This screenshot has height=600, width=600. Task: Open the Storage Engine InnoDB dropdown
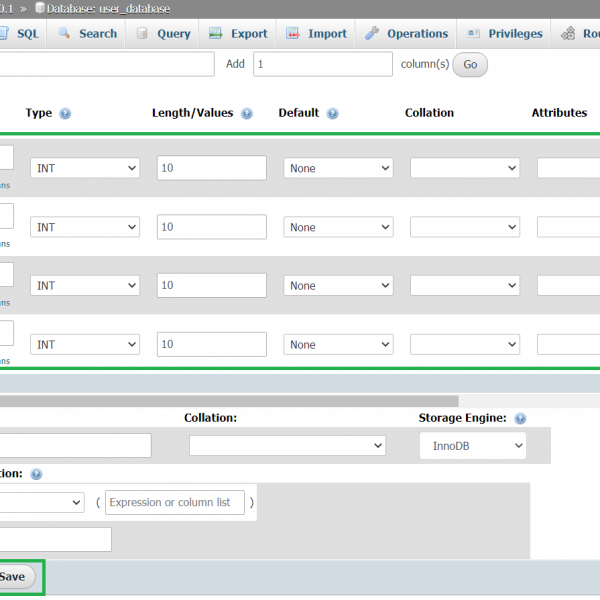coord(472,446)
